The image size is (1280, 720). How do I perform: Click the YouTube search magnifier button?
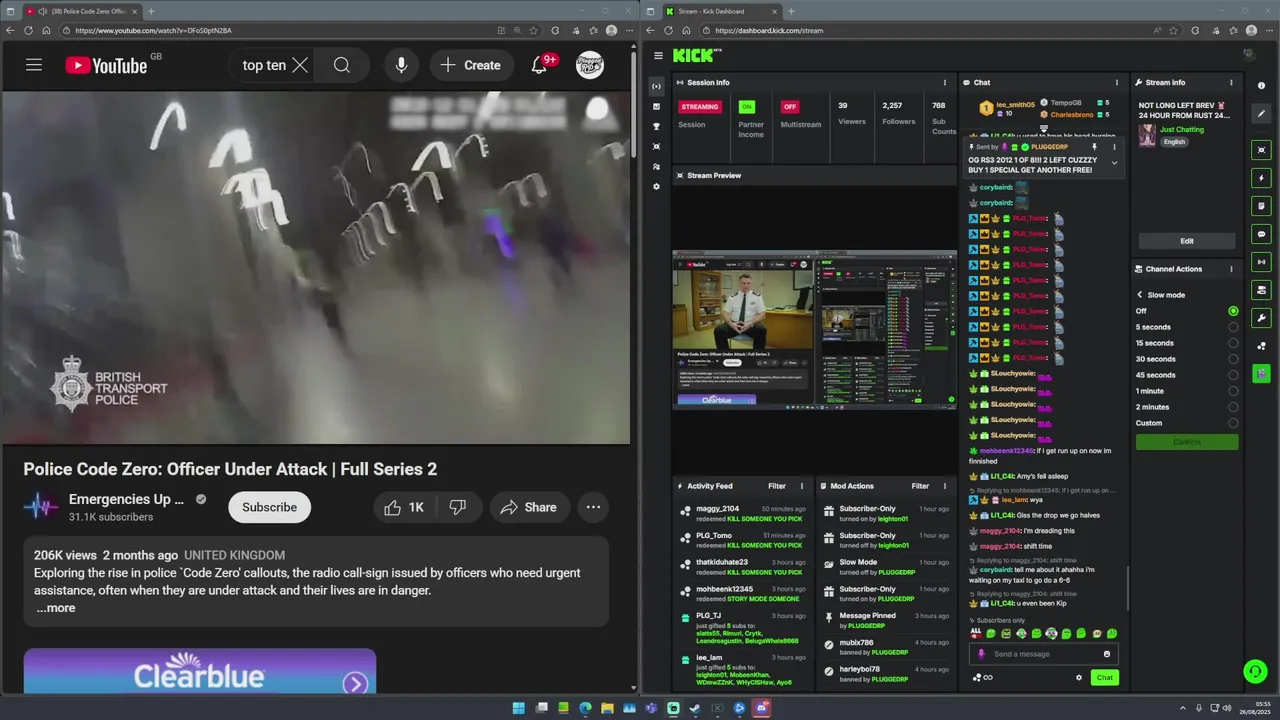[x=342, y=65]
